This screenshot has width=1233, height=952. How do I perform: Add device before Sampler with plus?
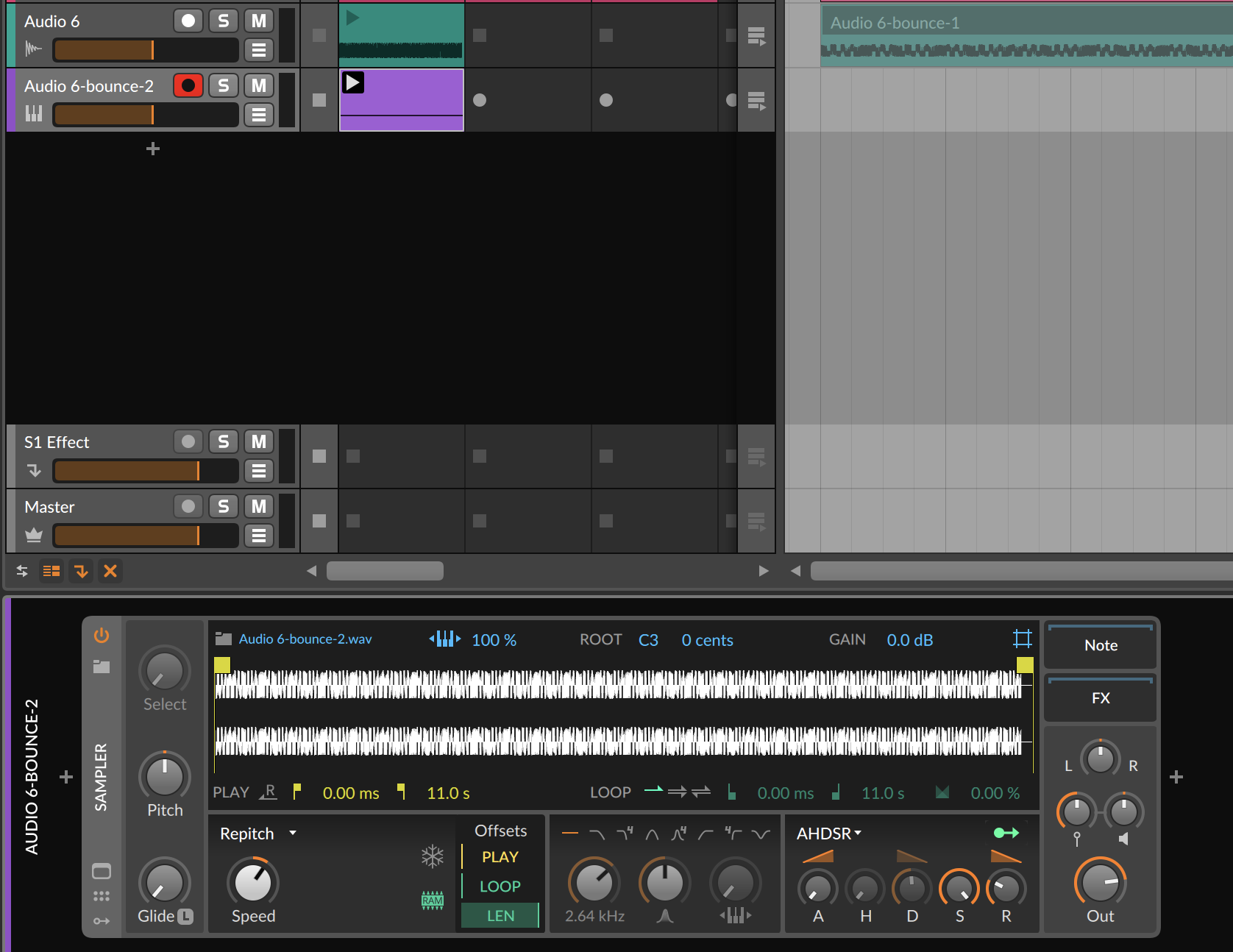click(66, 777)
